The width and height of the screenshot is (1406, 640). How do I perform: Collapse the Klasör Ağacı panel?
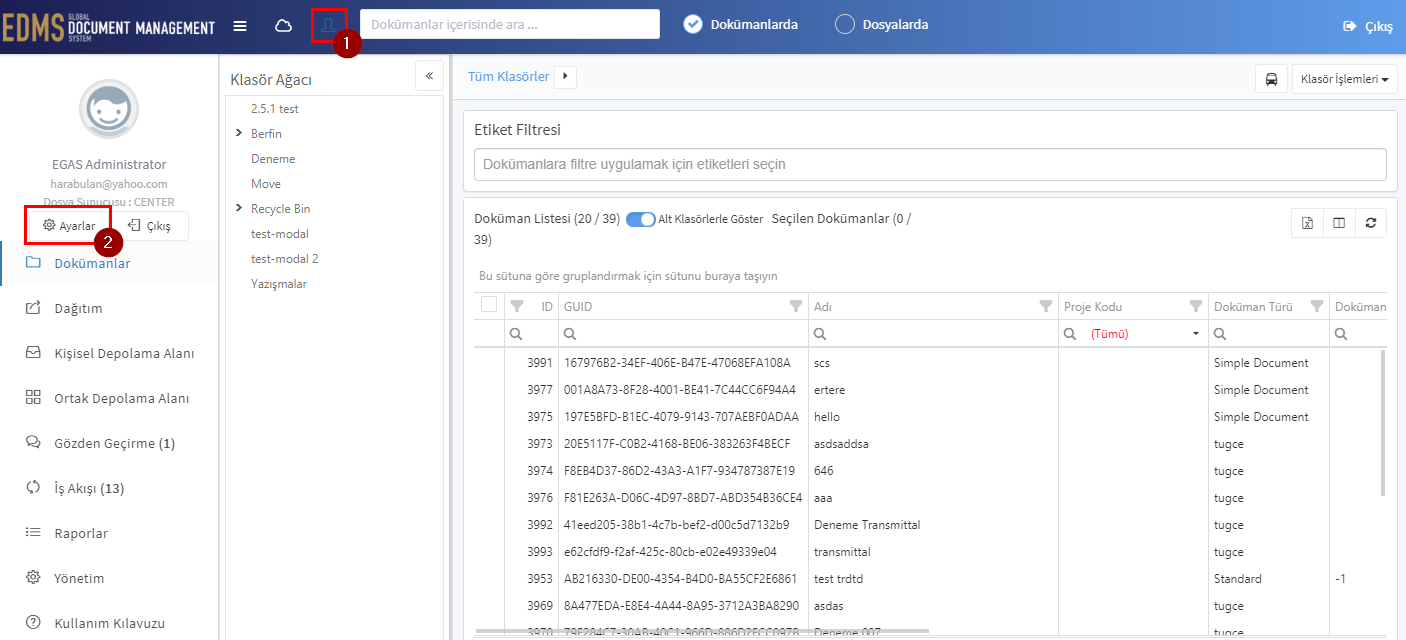coord(429,76)
